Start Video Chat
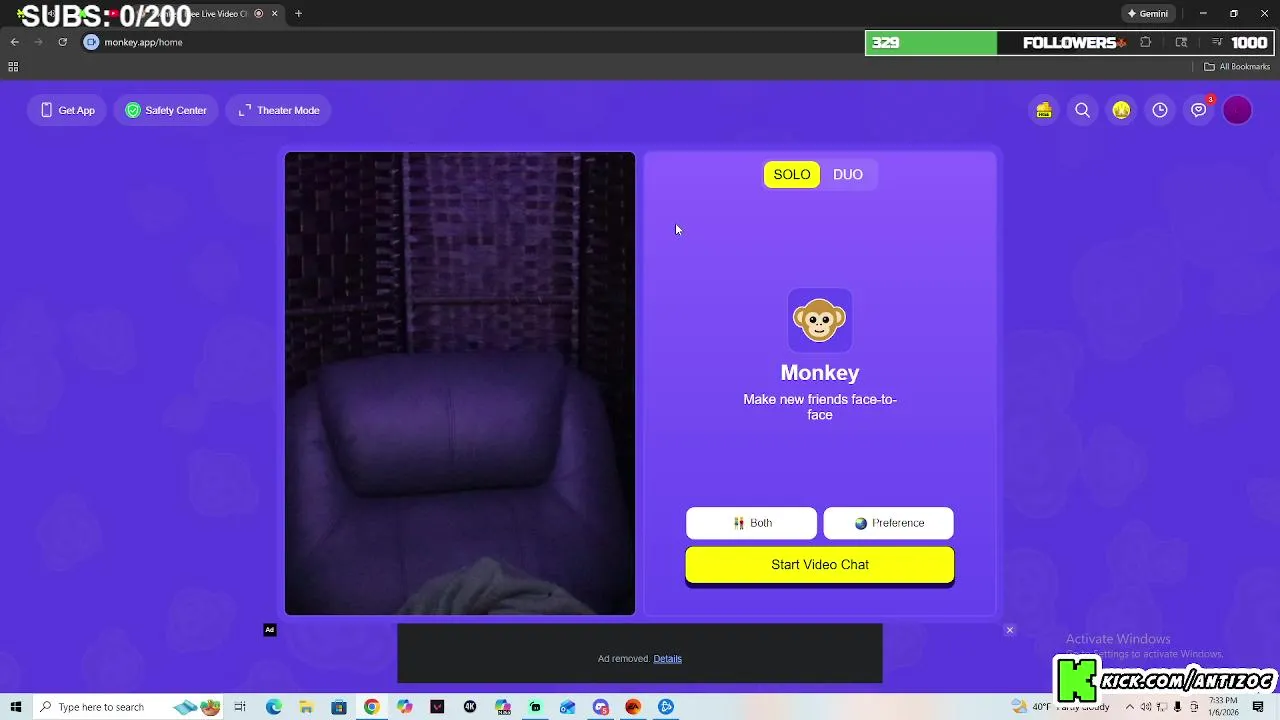 pos(820,565)
